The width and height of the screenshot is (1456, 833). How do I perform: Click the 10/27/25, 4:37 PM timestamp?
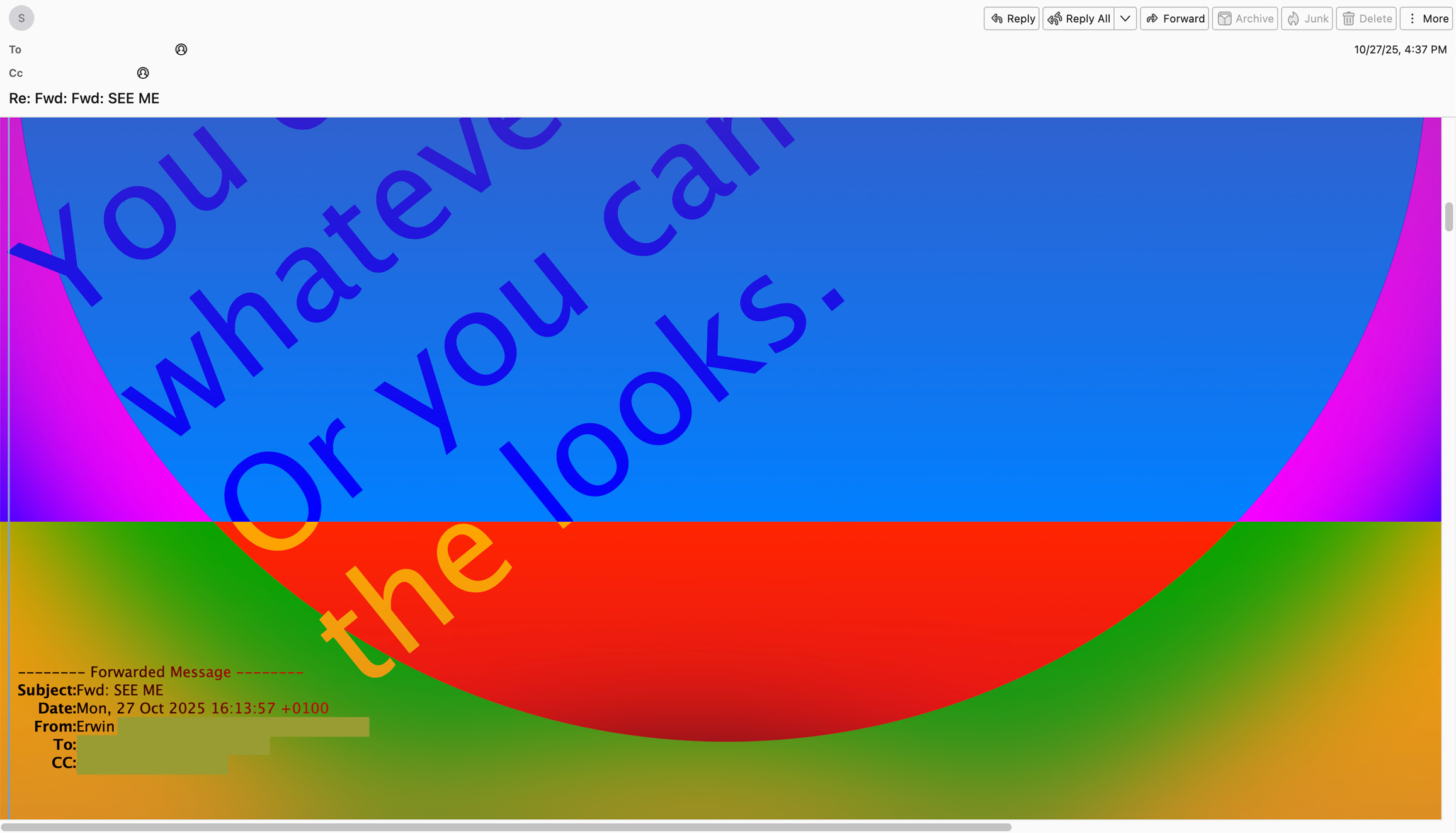point(1400,50)
